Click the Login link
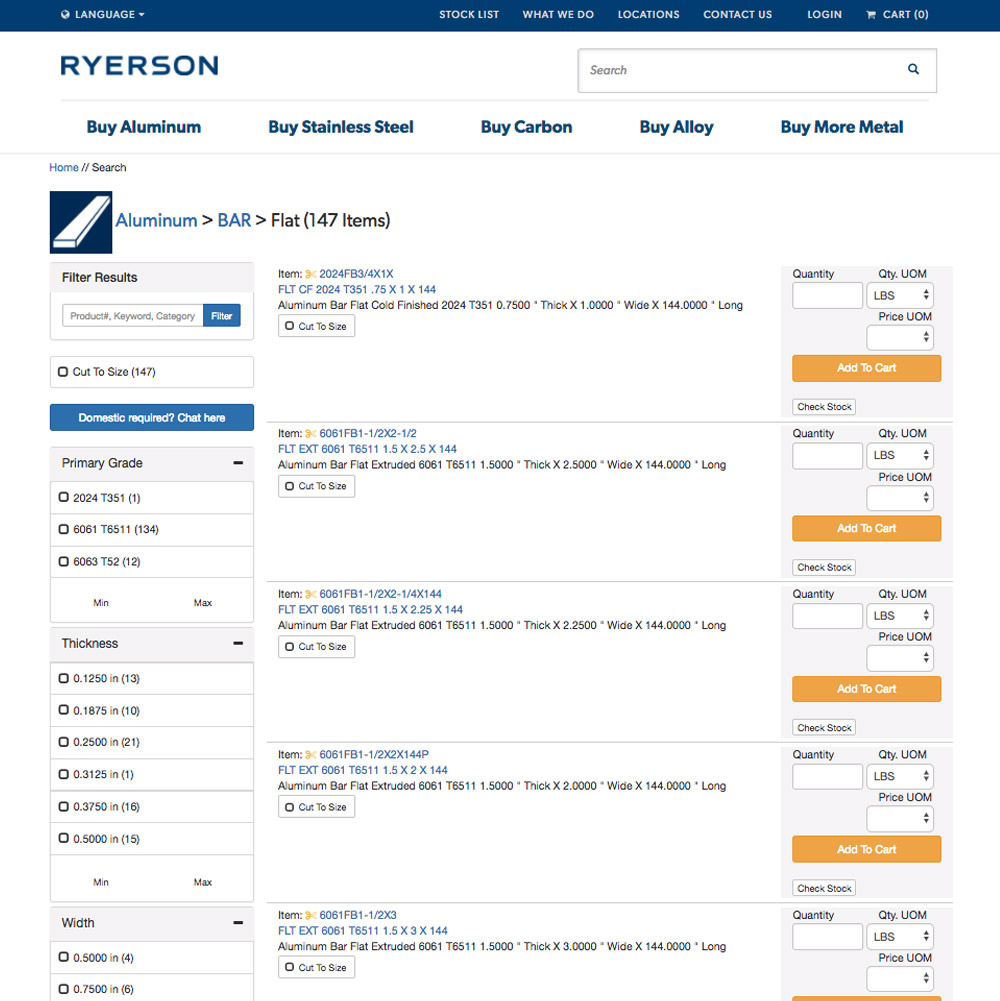The width and height of the screenshot is (1000, 1001). click(824, 14)
